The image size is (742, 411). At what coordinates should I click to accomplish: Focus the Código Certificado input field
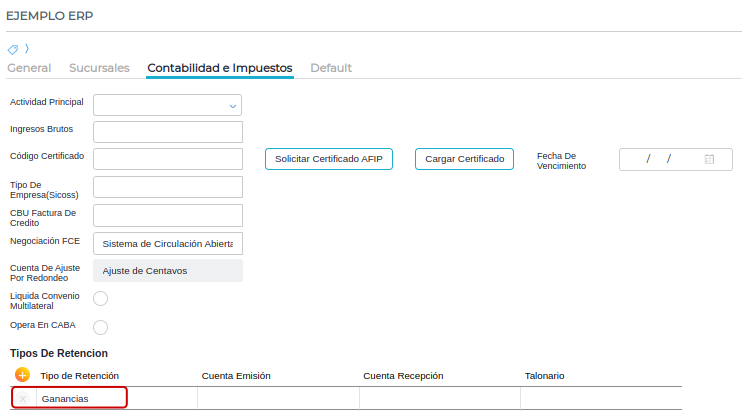pos(168,159)
